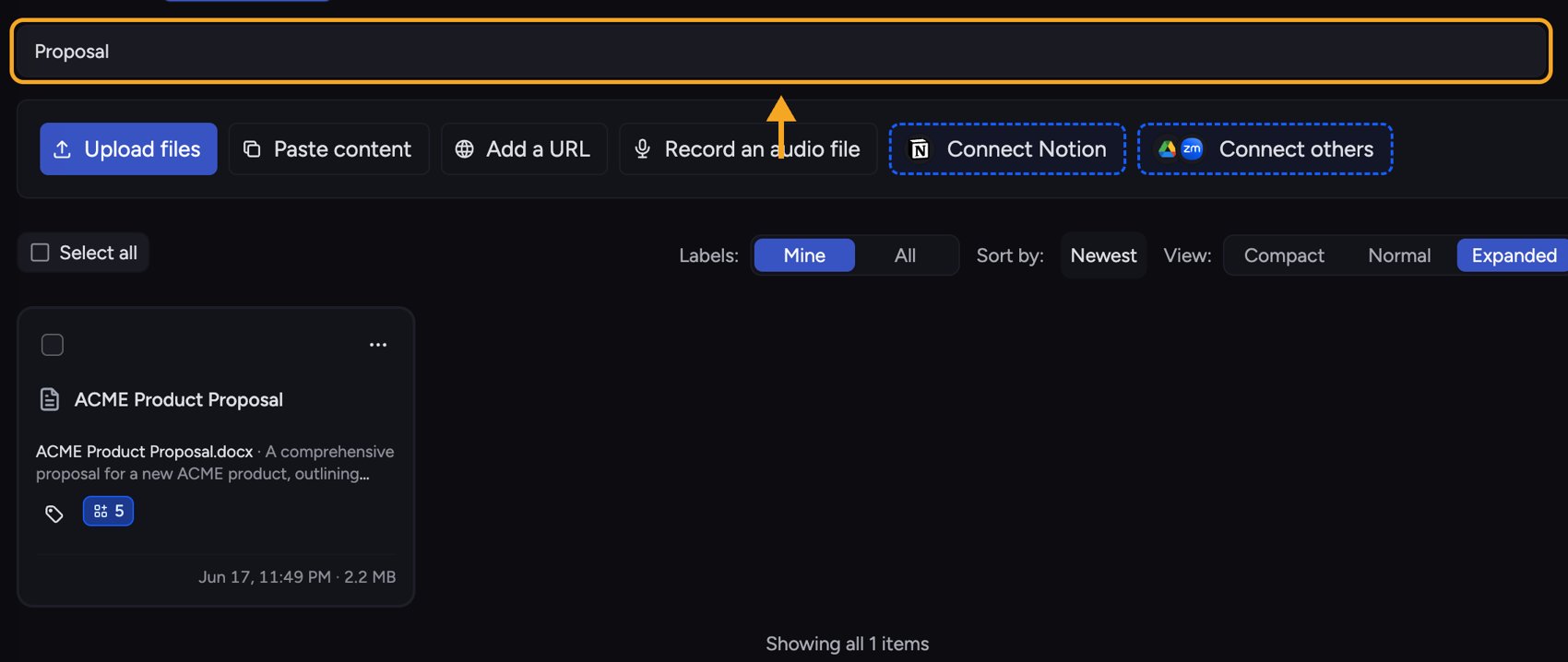Open the Paste content option

point(328,148)
